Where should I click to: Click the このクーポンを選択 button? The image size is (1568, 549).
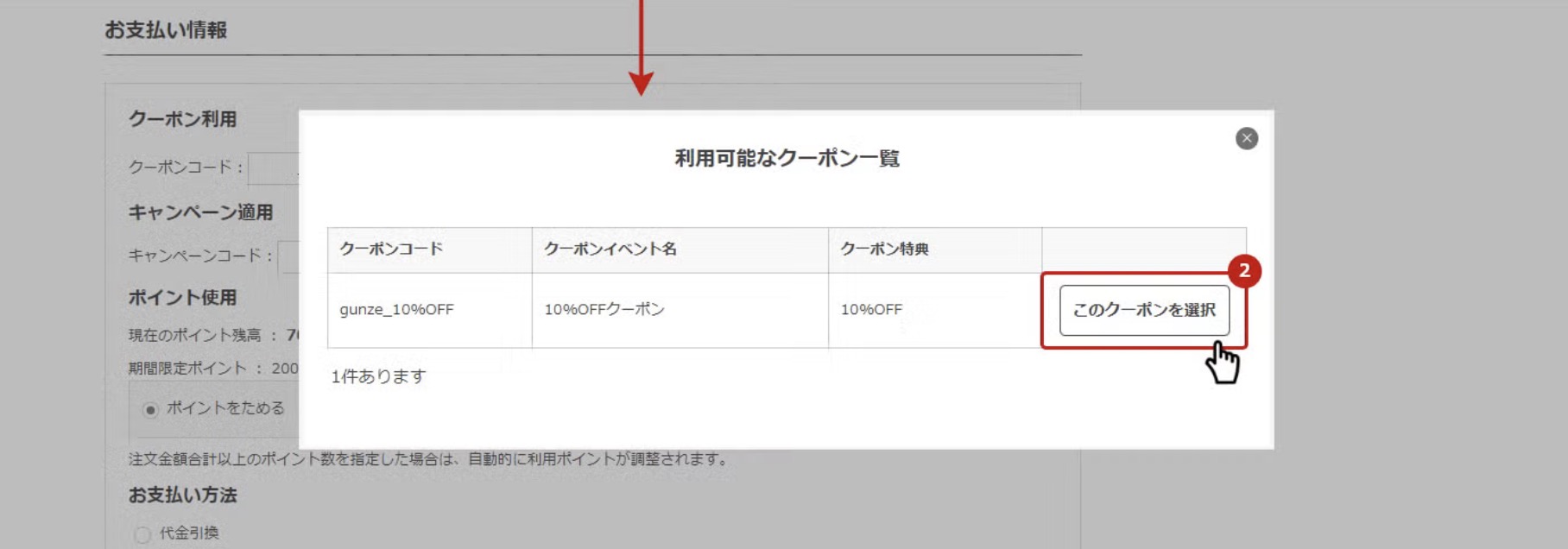[x=1144, y=310]
